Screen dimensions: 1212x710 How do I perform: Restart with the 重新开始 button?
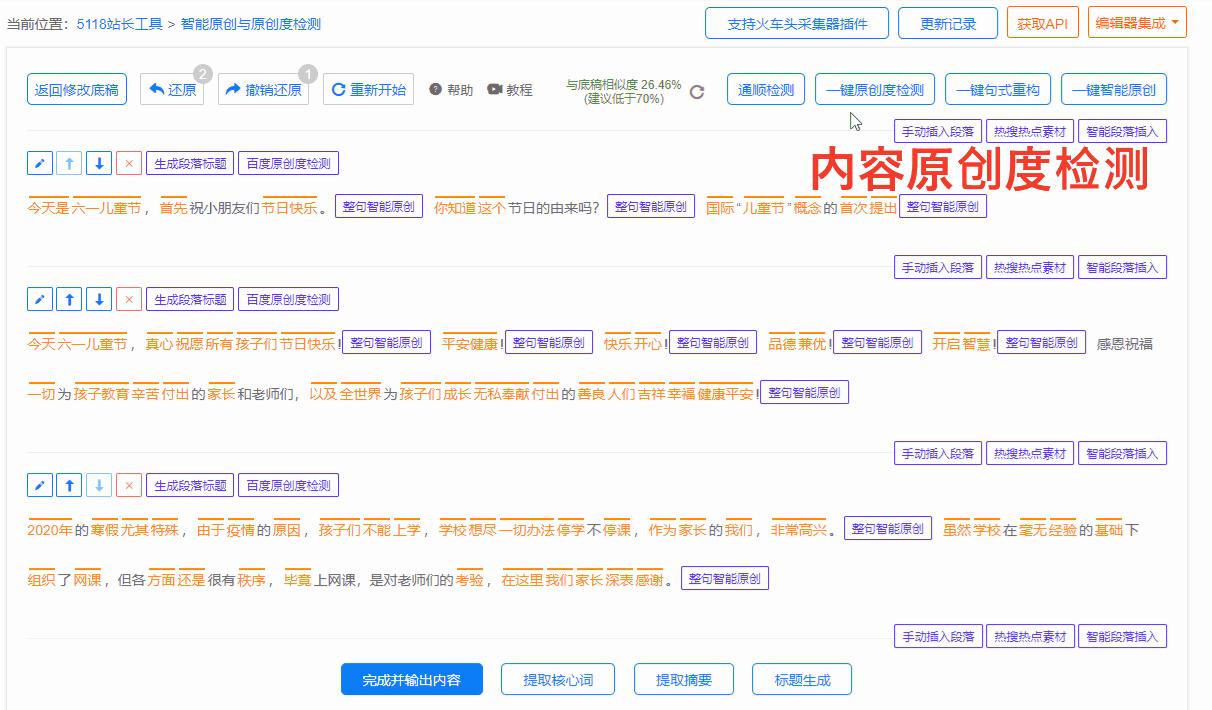click(x=369, y=90)
